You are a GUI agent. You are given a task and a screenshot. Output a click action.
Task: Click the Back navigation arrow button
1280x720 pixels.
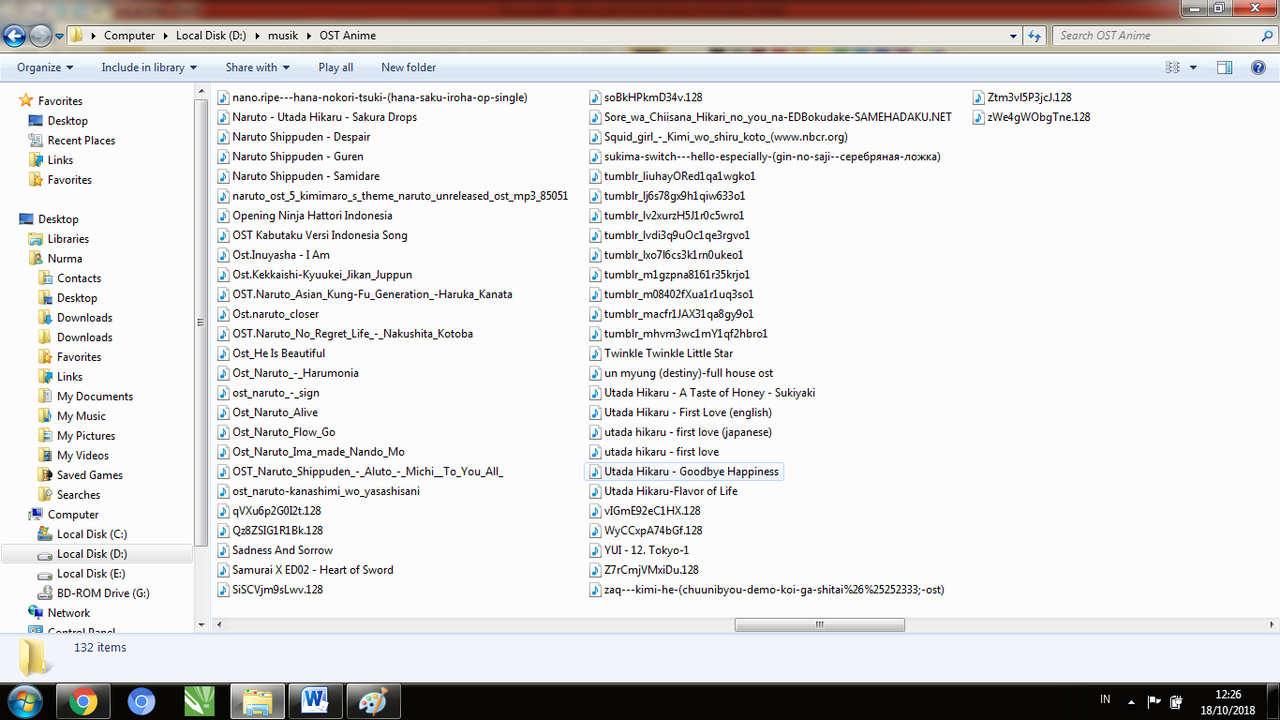point(15,36)
